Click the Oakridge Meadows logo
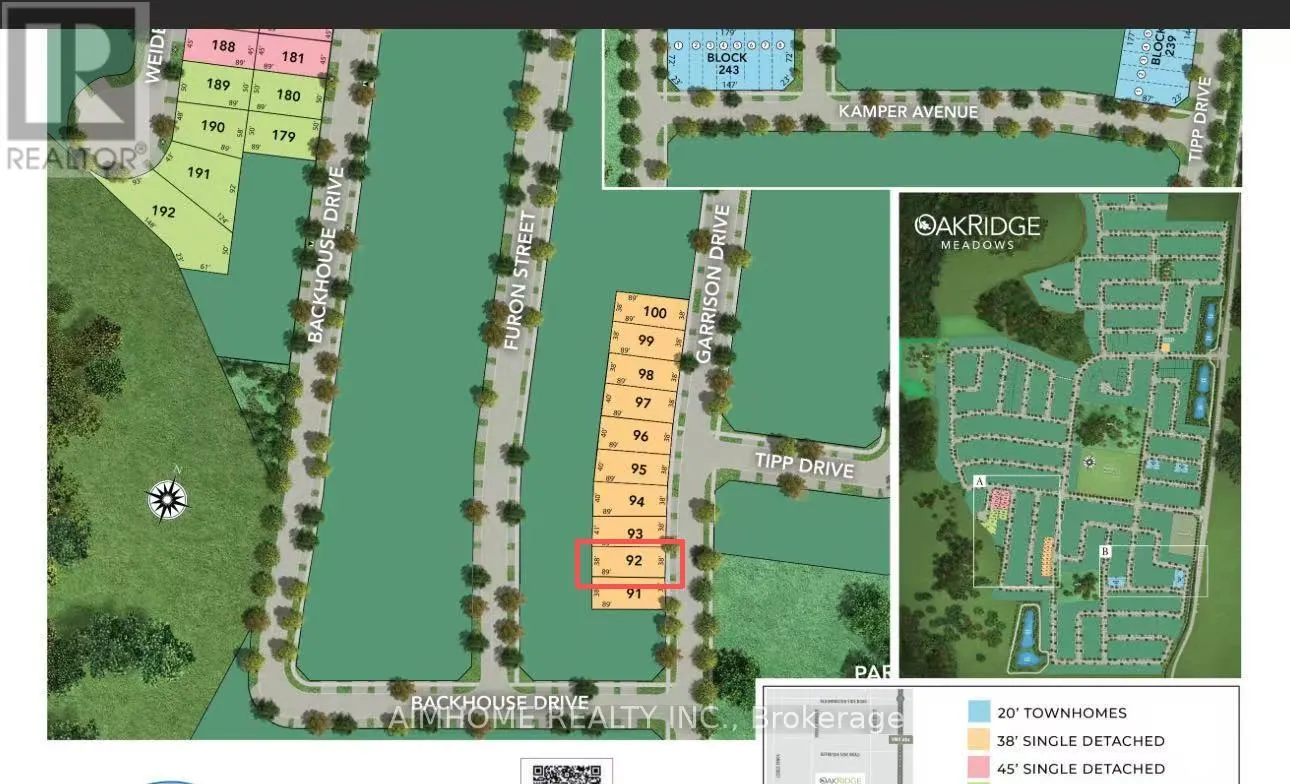This screenshot has height=784, width=1290. [977, 230]
